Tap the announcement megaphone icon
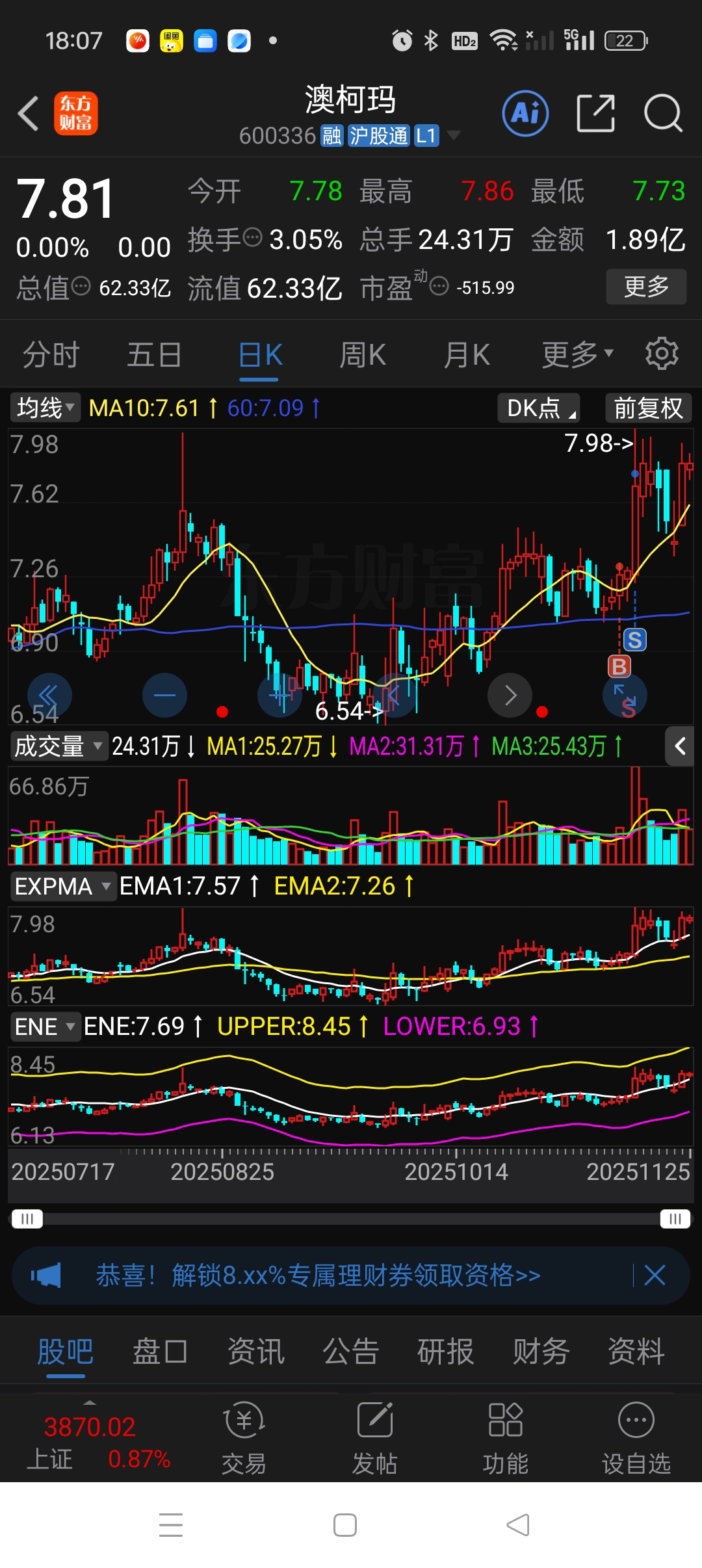Image resolution: width=702 pixels, height=1568 pixels. [46, 1275]
